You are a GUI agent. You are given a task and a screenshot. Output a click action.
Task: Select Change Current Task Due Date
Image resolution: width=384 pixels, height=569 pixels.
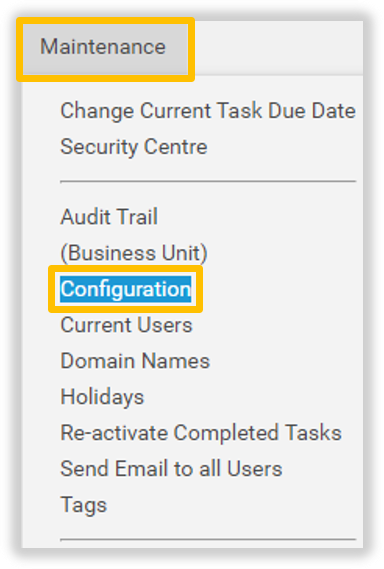point(208,111)
